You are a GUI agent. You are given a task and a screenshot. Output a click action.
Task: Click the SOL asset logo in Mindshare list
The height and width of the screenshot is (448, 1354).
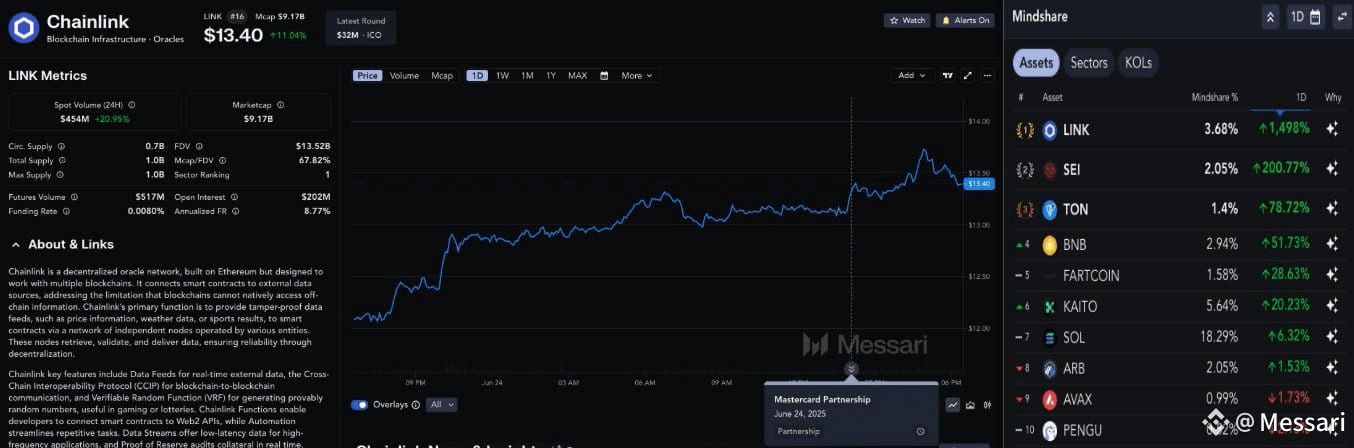[x=1049, y=338]
